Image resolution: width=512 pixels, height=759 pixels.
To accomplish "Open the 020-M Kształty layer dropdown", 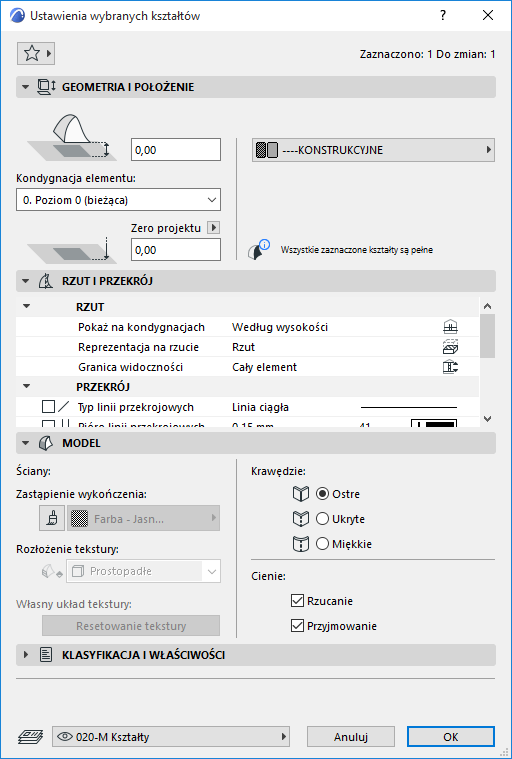I will (x=171, y=737).
